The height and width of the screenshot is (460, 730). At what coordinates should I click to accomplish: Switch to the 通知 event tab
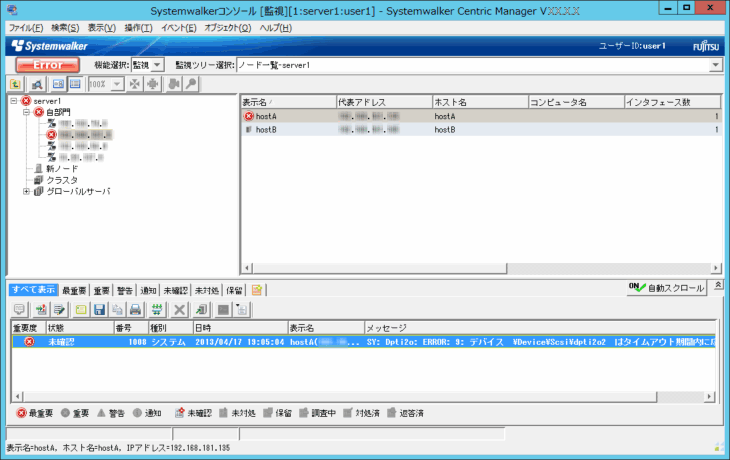tap(148, 291)
